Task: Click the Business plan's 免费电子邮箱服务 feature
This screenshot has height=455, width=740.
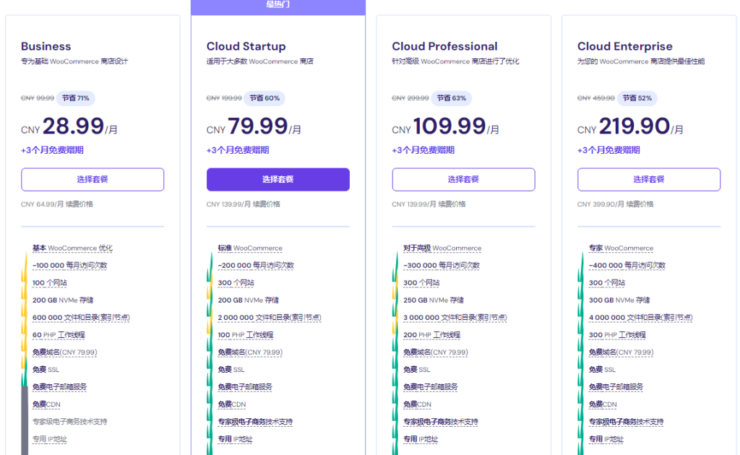Action: [59, 387]
